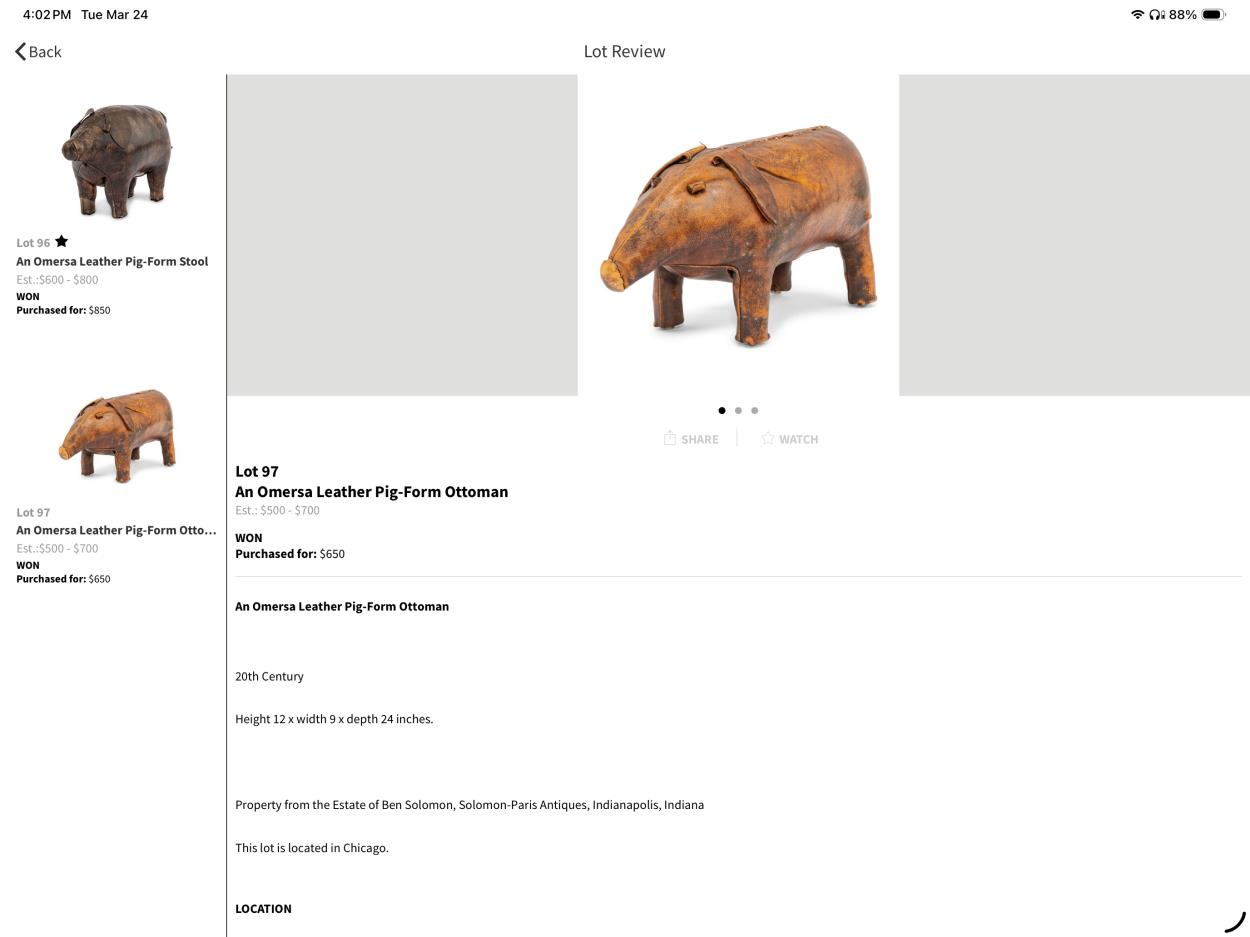The width and height of the screenshot is (1250, 937).
Task: Tap the Back chevron arrow
Action: (20, 51)
